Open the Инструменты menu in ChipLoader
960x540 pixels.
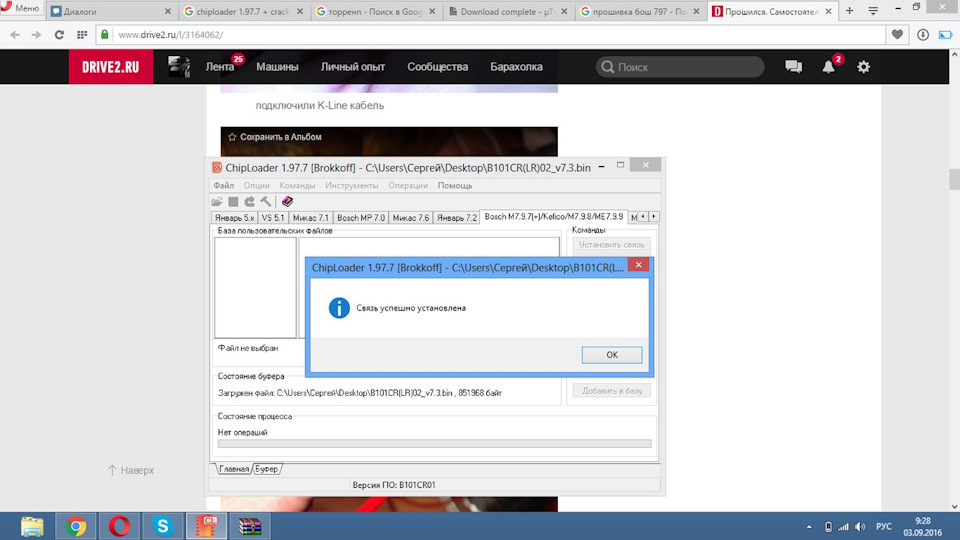pyautogui.click(x=351, y=186)
